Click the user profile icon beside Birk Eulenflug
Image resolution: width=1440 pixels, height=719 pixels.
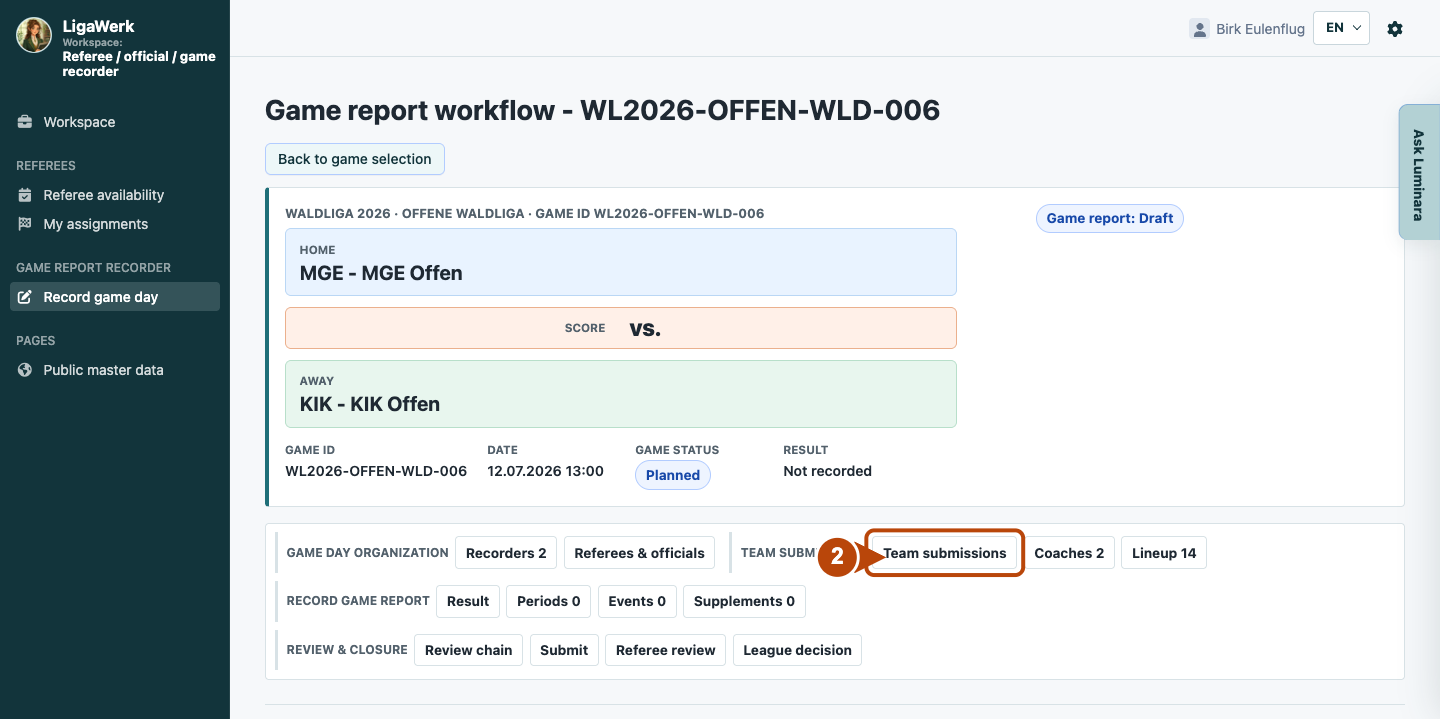coord(1199,29)
